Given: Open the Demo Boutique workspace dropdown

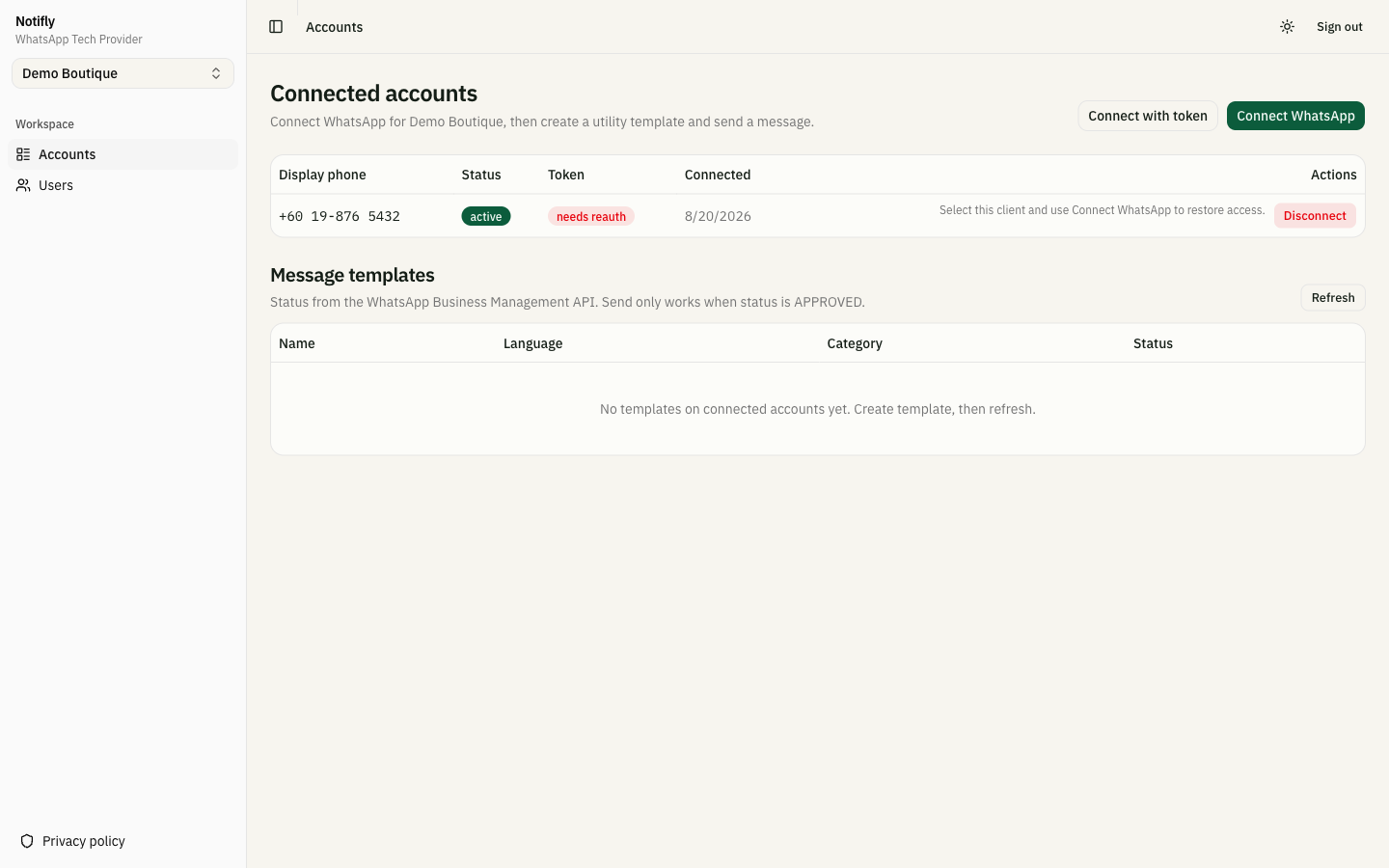Looking at the screenshot, I should 123,73.
